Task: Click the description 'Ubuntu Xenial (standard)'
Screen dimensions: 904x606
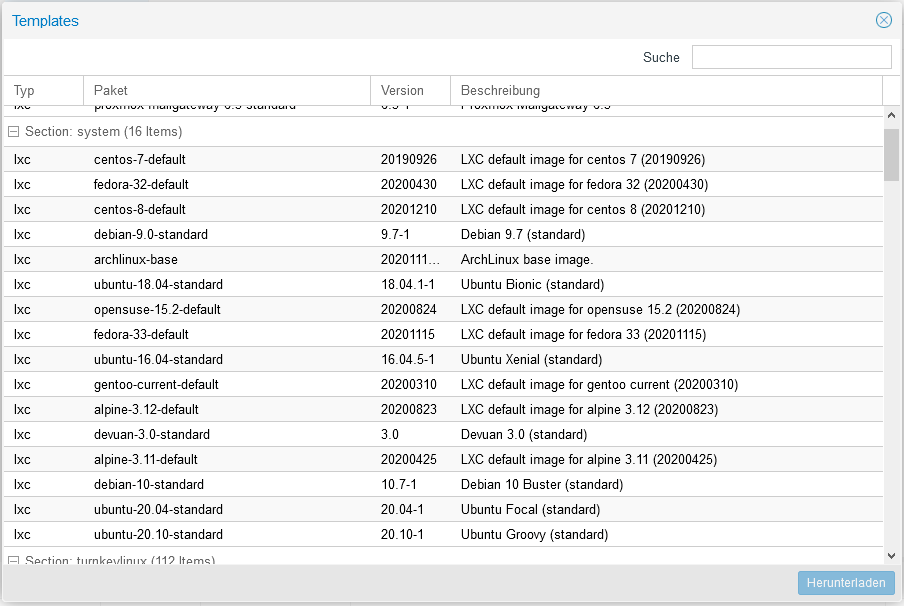Action: pos(532,360)
